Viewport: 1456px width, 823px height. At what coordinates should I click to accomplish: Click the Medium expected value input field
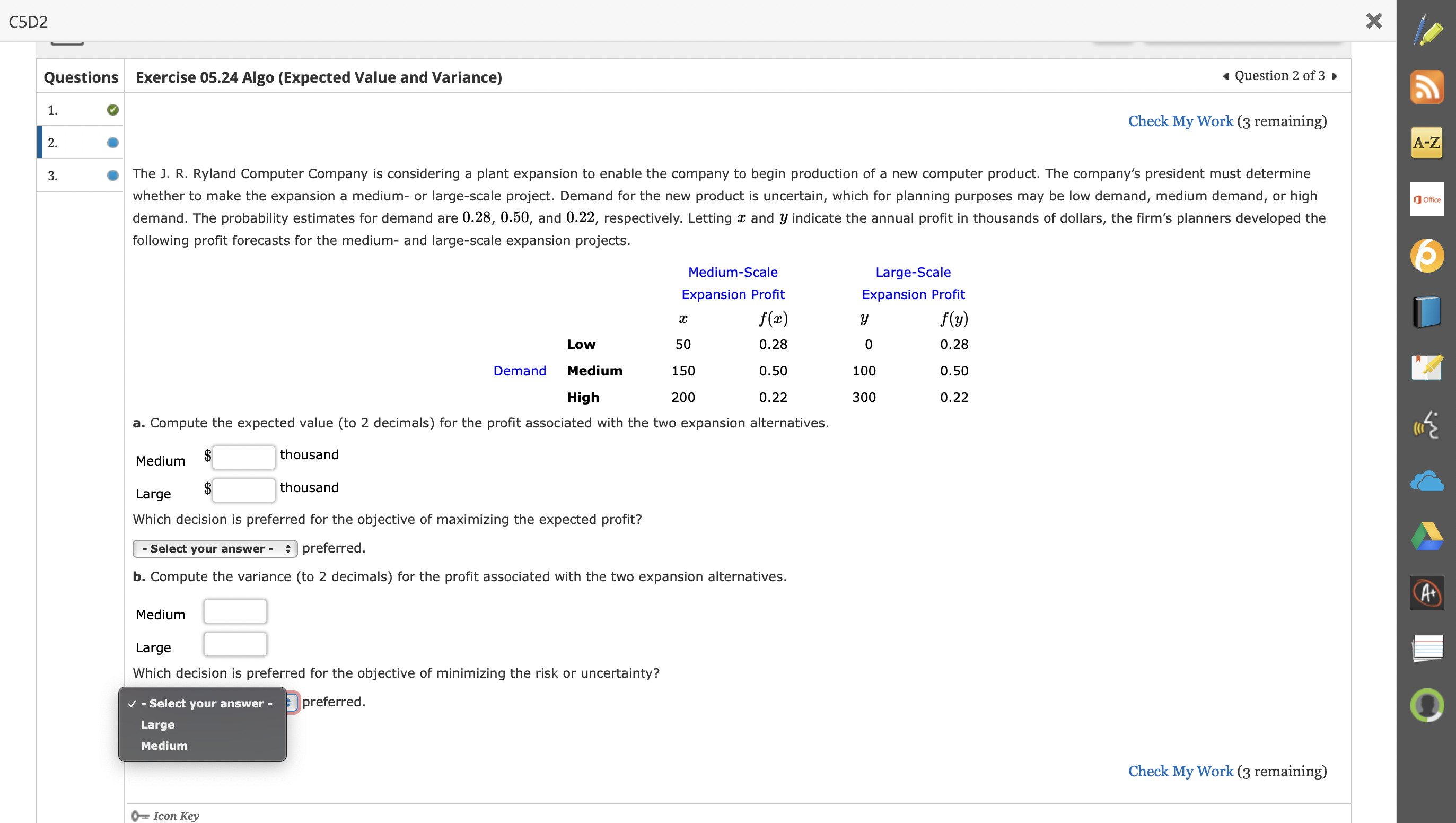click(243, 457)
